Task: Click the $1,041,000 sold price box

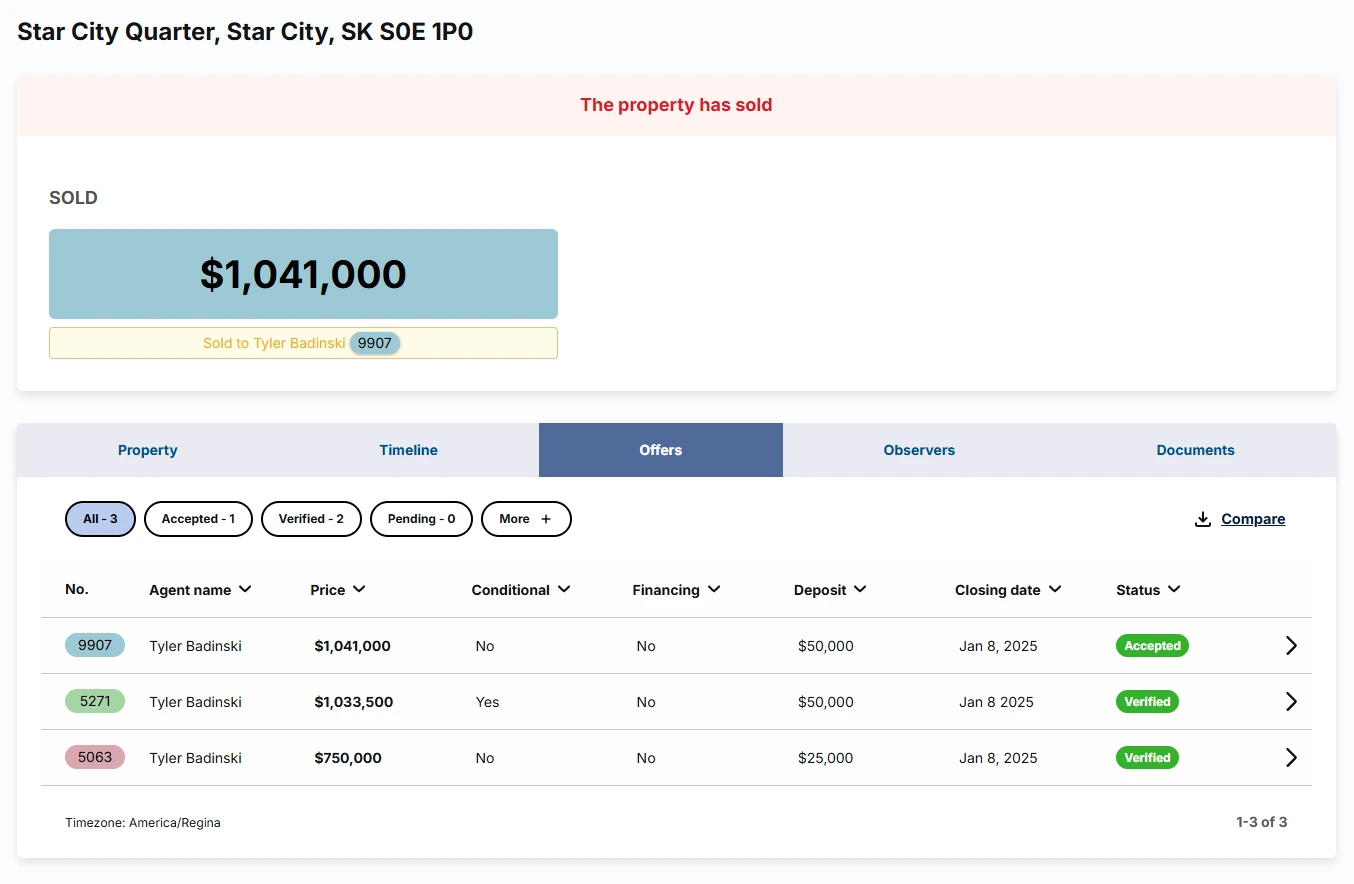Action: (303, 274)
